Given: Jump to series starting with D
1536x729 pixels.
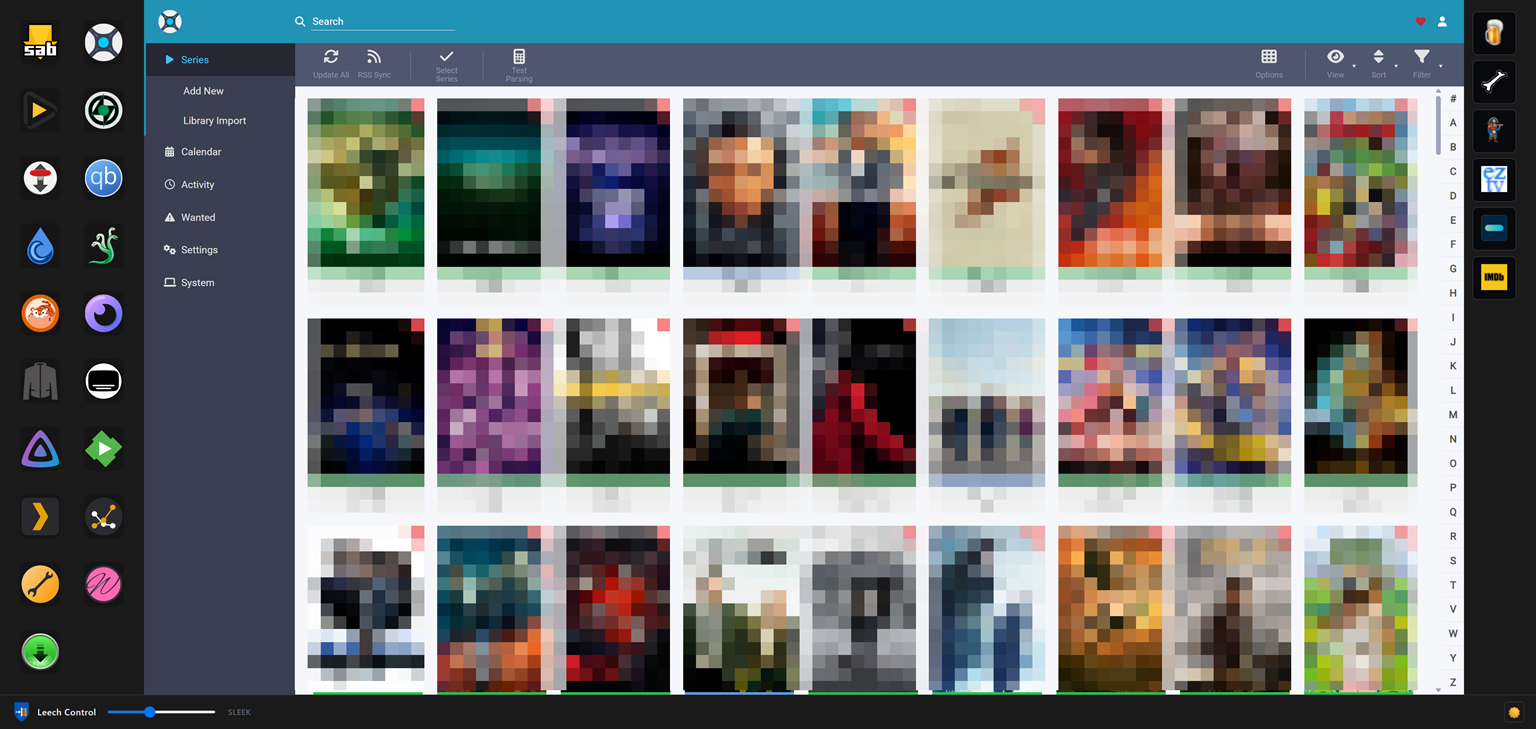Looking at the screenshot, I should [x=1453, y=196].
